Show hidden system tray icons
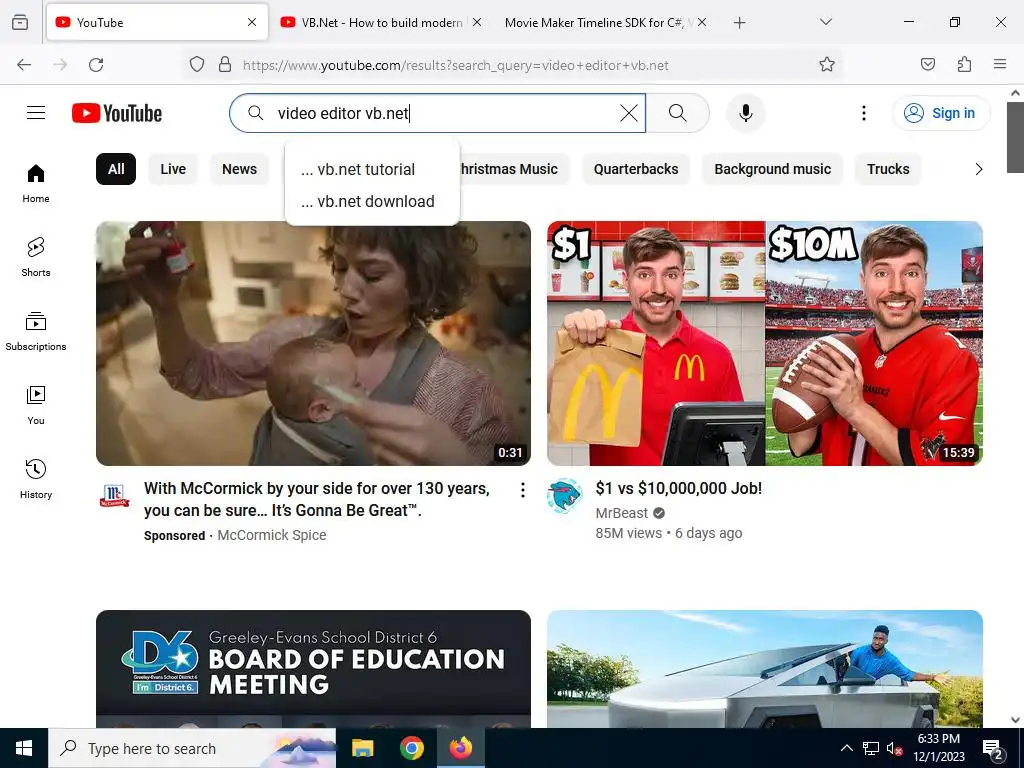Viewport: 1024px width, 768px height. (846, 748)
